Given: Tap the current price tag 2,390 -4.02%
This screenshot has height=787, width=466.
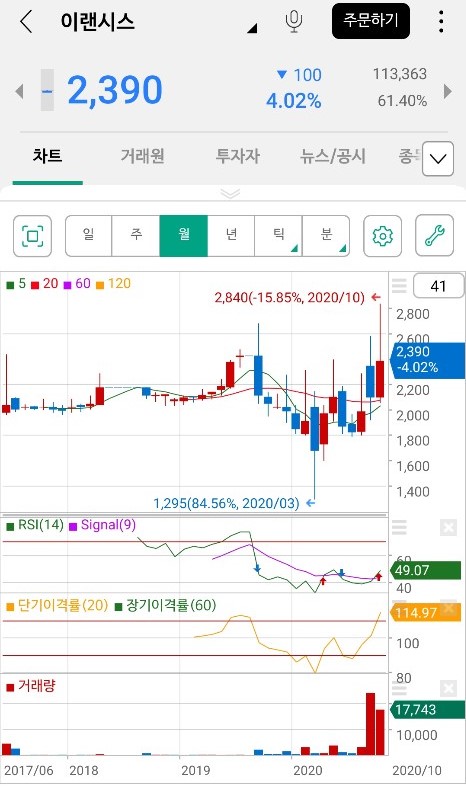Looking at the screenshot, I should pos(427,359).
